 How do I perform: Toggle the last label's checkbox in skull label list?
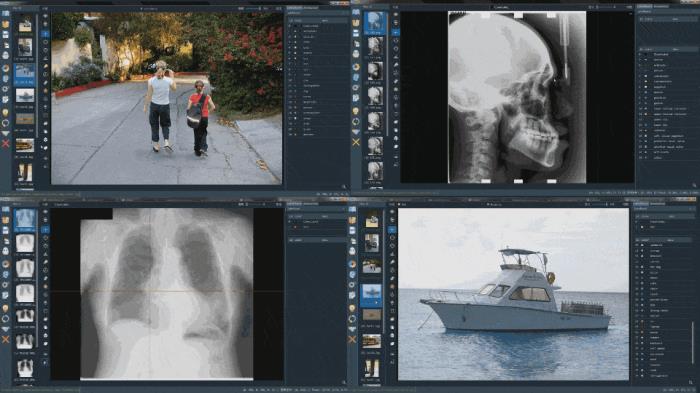click(646, 157)
